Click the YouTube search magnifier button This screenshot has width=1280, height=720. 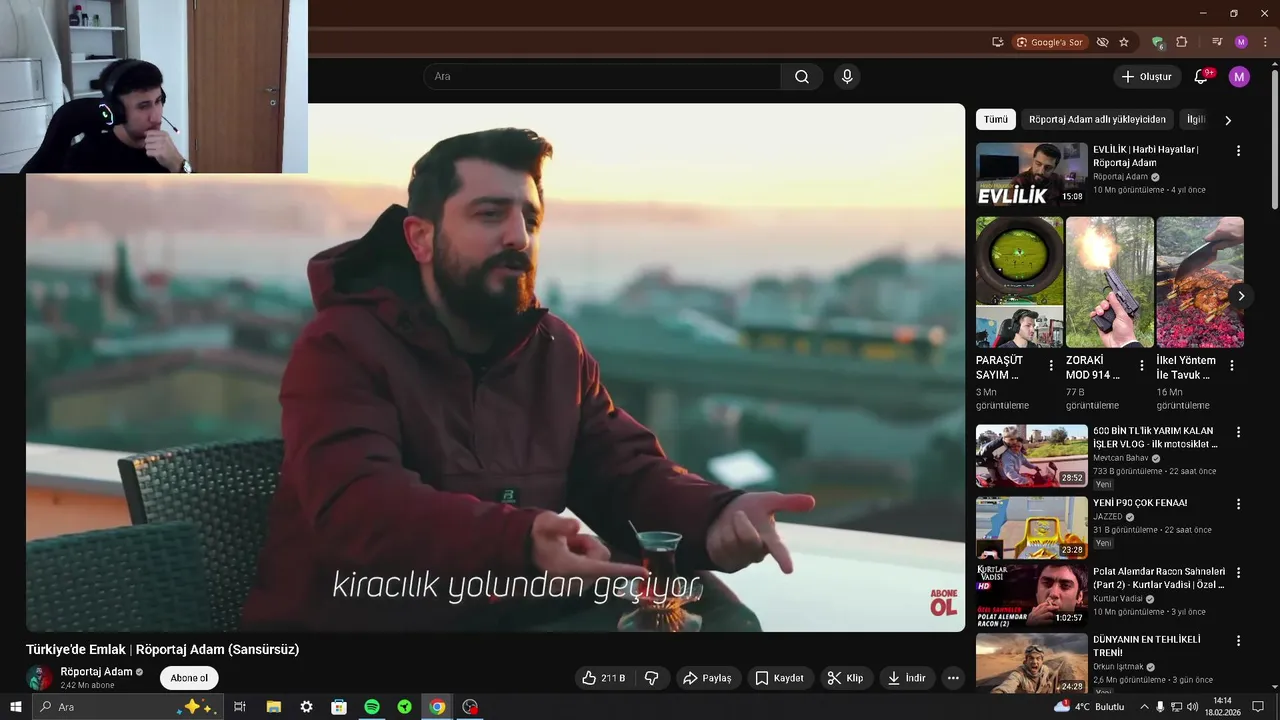pyautogui.click(x=802, y=77)
